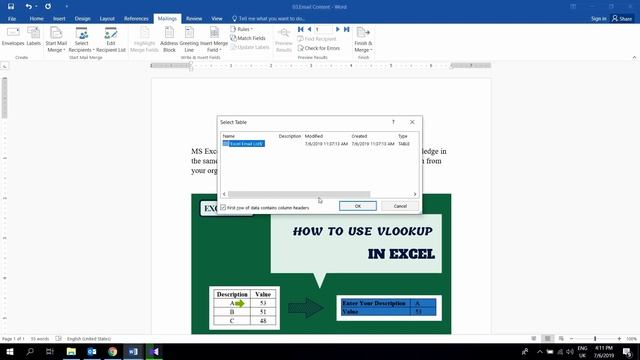Click the Select Table horizontal scrollbar thumb
This screenshot has width=640, height=360.
coord(299,194)
